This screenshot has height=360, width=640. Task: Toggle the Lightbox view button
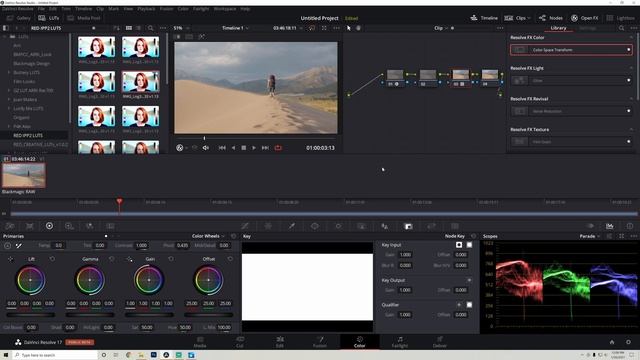pyautogui.click(x=620, y=18)
